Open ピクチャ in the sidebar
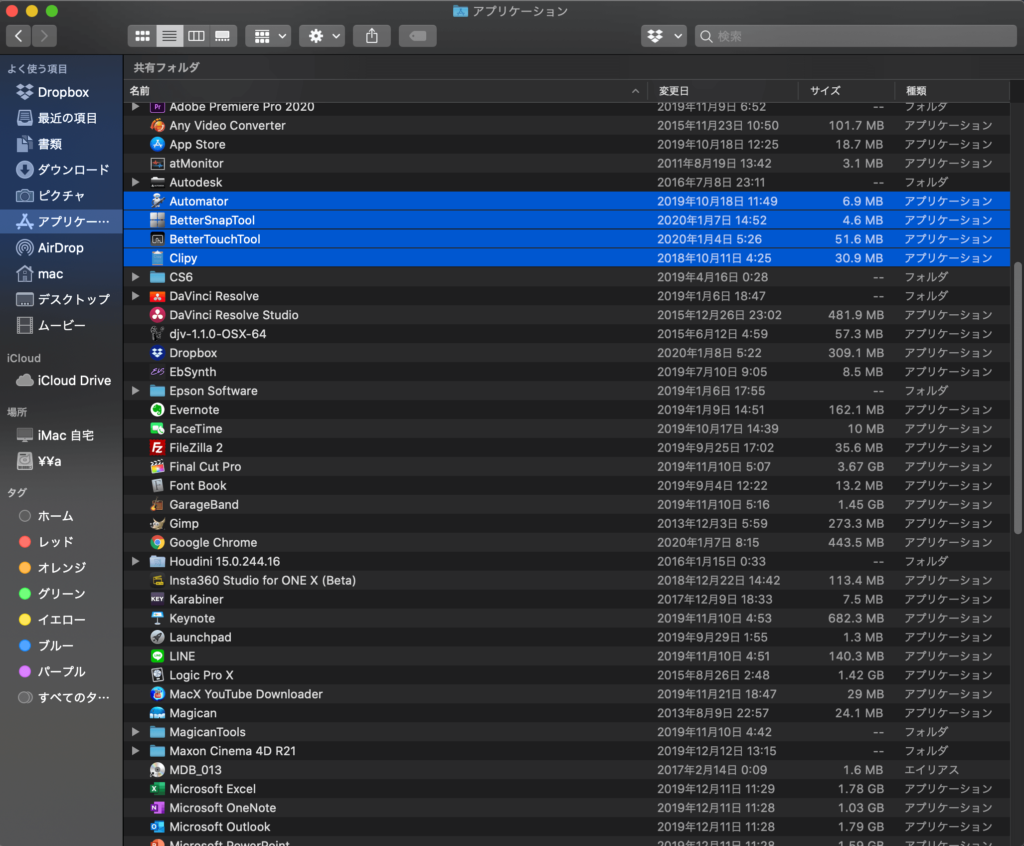 pyautogui.click(x=61, y=195)
